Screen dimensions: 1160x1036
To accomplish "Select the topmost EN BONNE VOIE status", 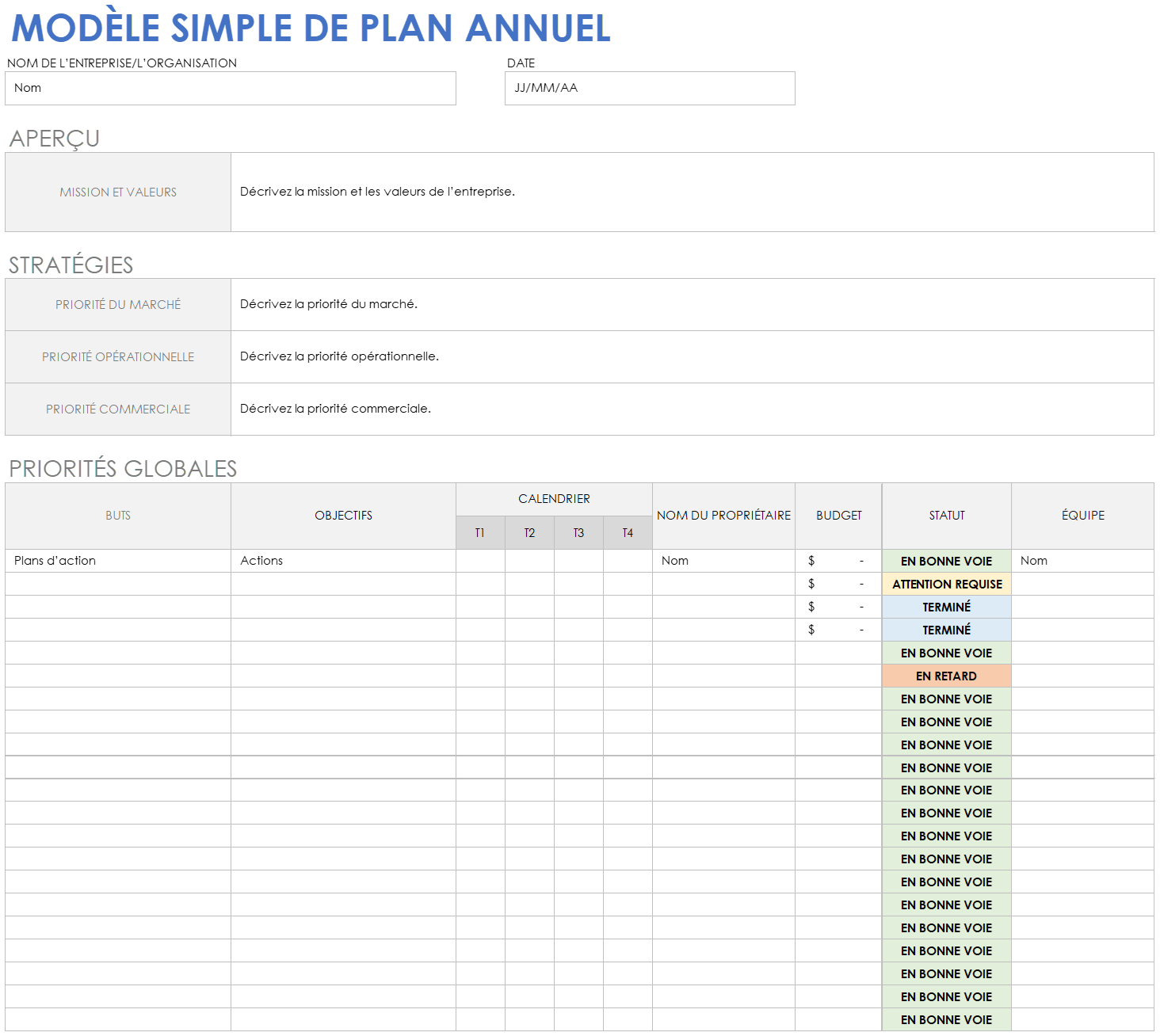I will pyautogui.click(x=946, y=561).
